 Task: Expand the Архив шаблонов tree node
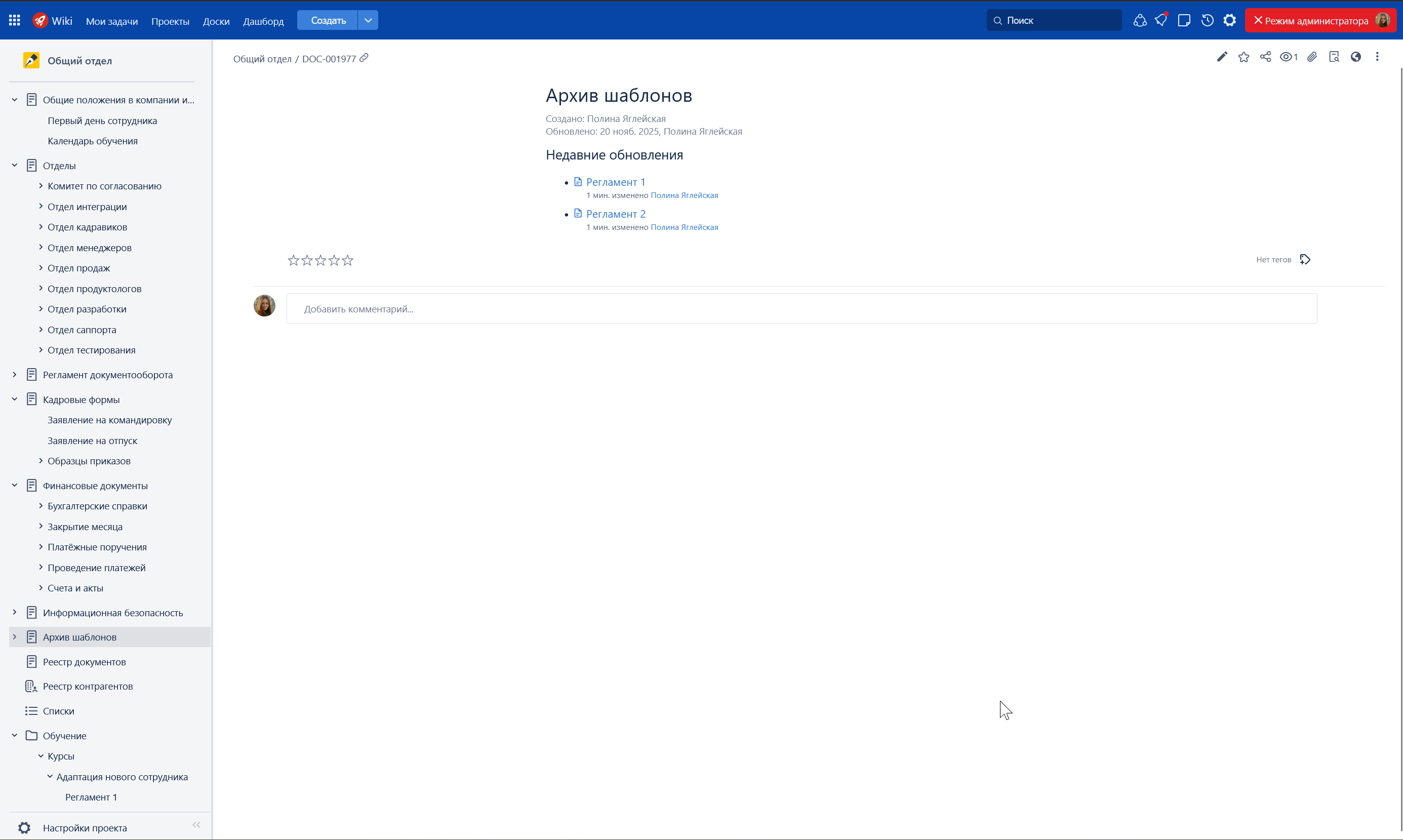click(x=15, y=637)
